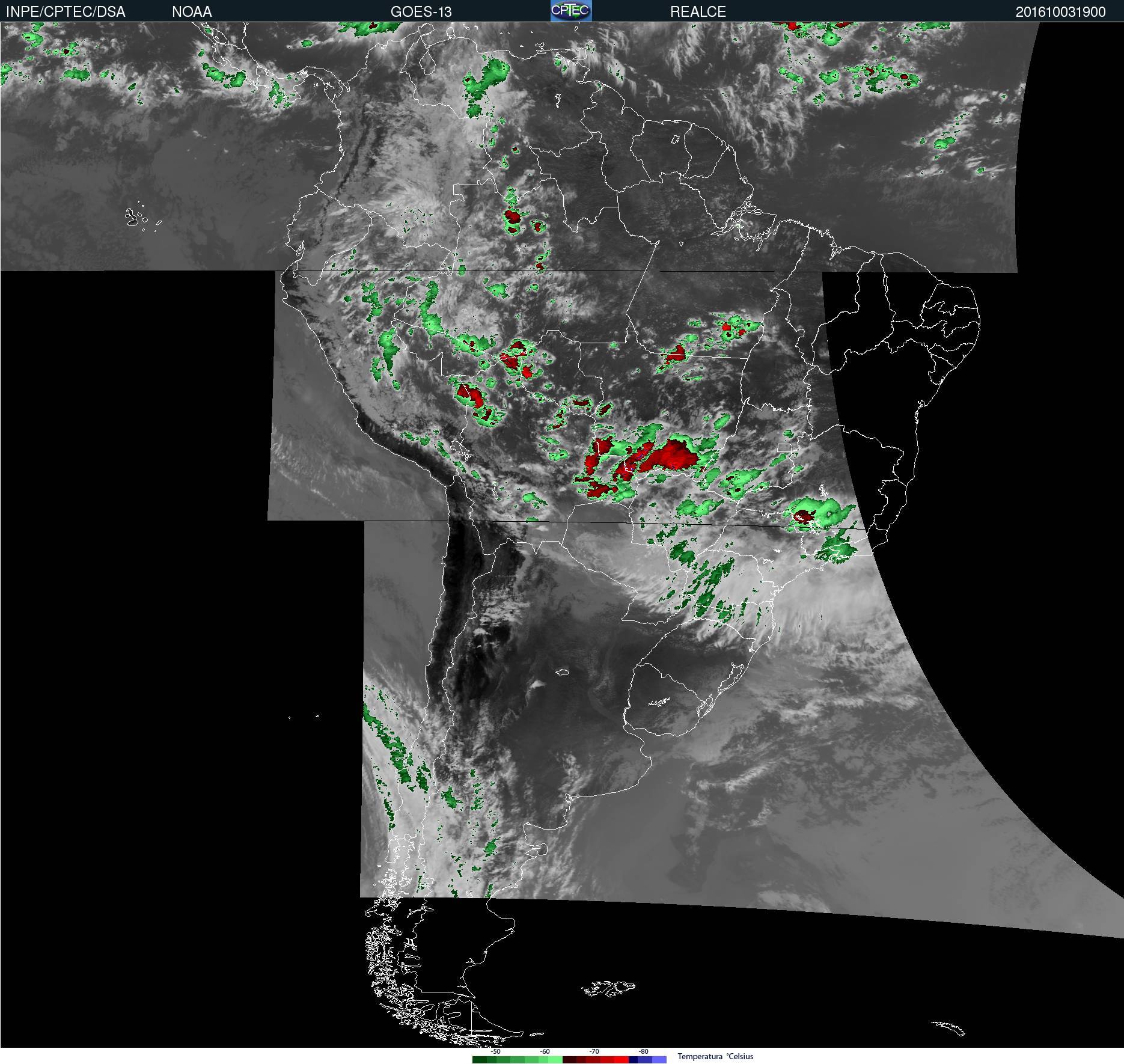Pick the dark navy legend swatch

click(x=633, y=1060)
